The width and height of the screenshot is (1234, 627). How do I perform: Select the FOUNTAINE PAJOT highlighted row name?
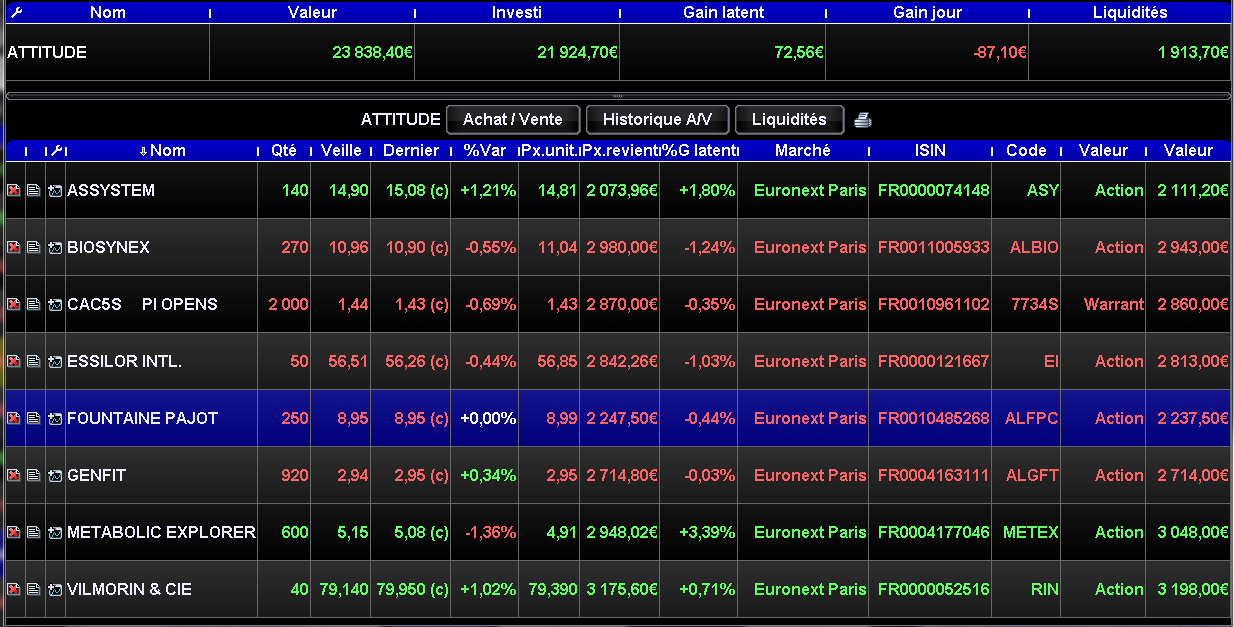click(142, 418)
